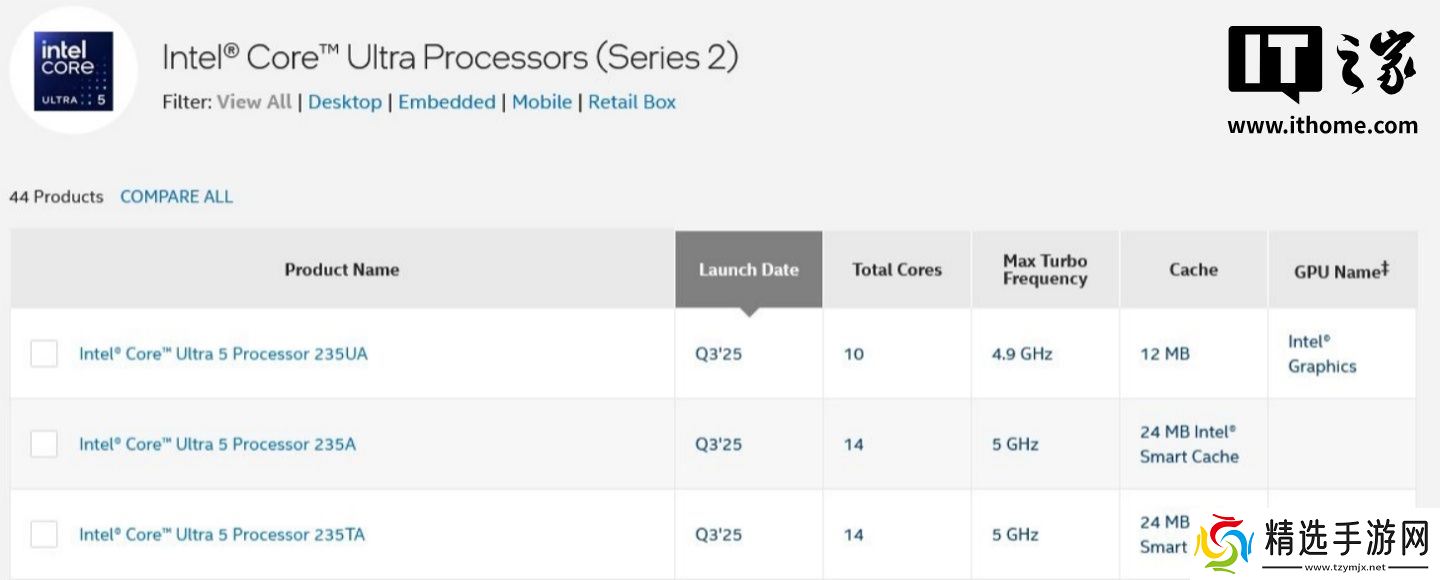Click the Intel Core Ultra 5 badge logo

click(74, 71)
